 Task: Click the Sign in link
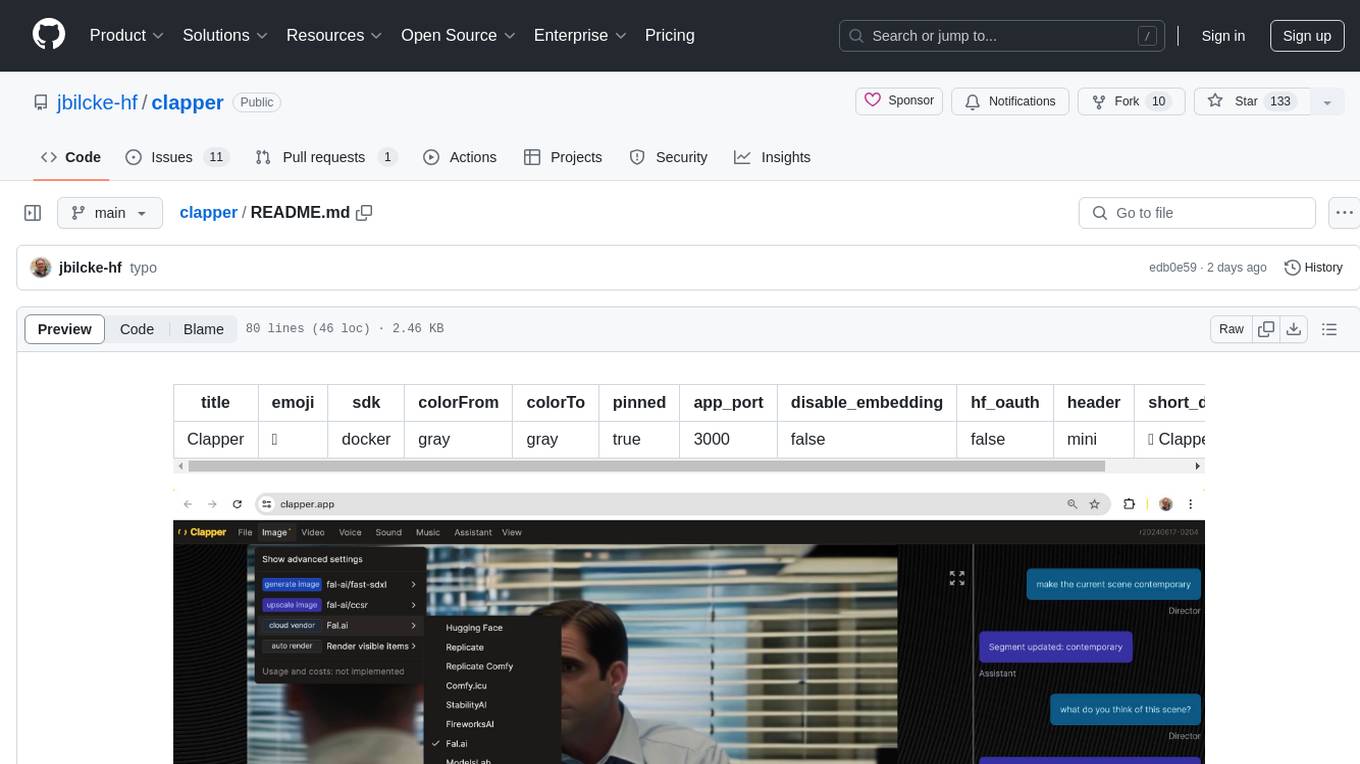click(1223, 36)
